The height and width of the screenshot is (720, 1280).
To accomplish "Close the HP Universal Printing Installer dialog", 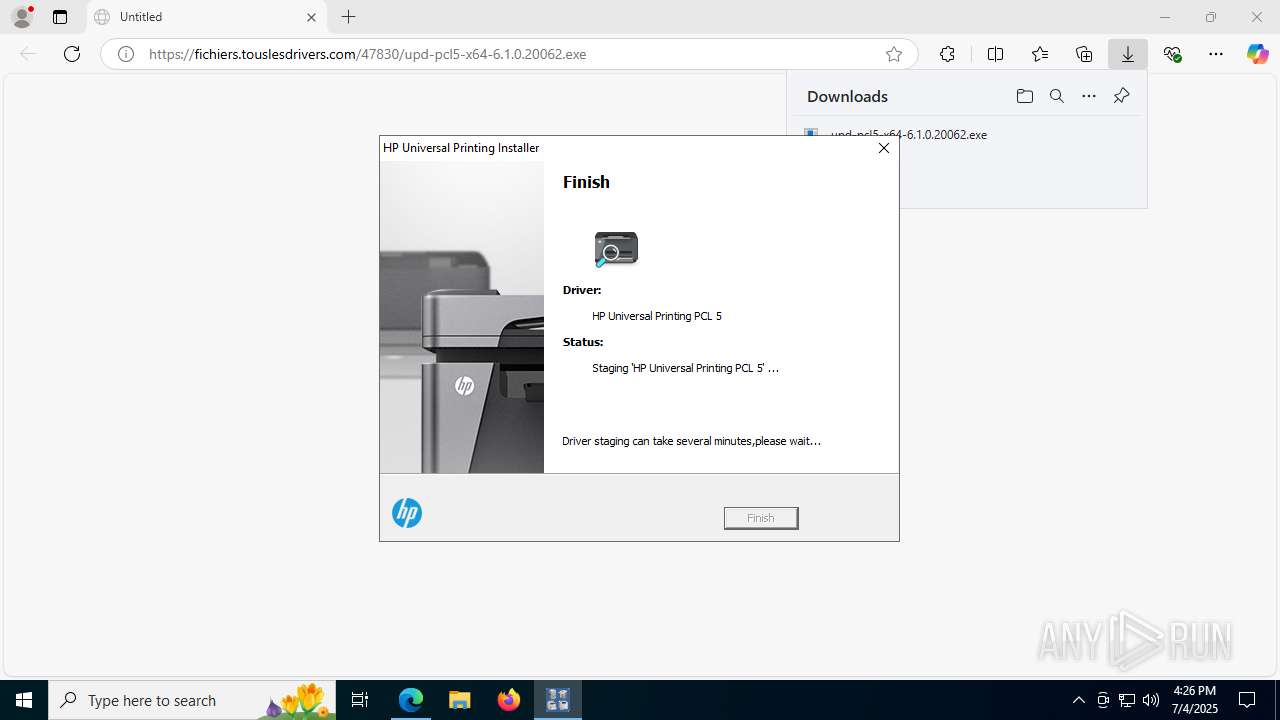I will tap(883, 148).
